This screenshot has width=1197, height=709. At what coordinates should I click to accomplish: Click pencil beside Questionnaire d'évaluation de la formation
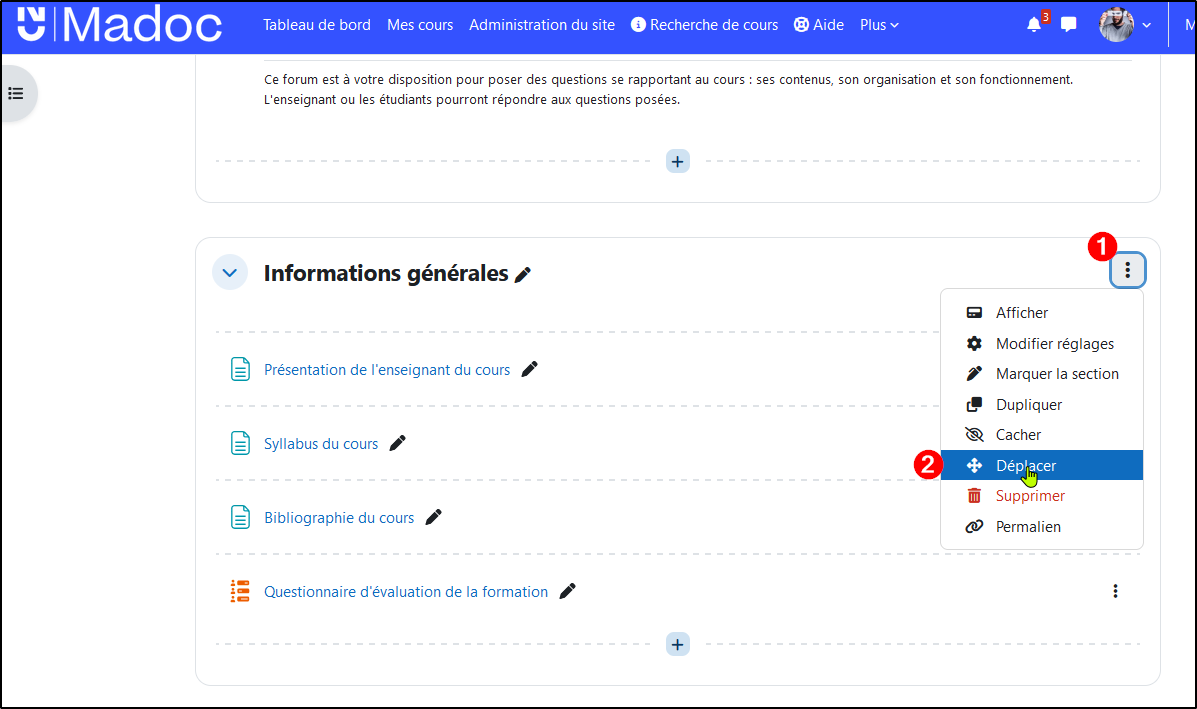coord(567,591)
